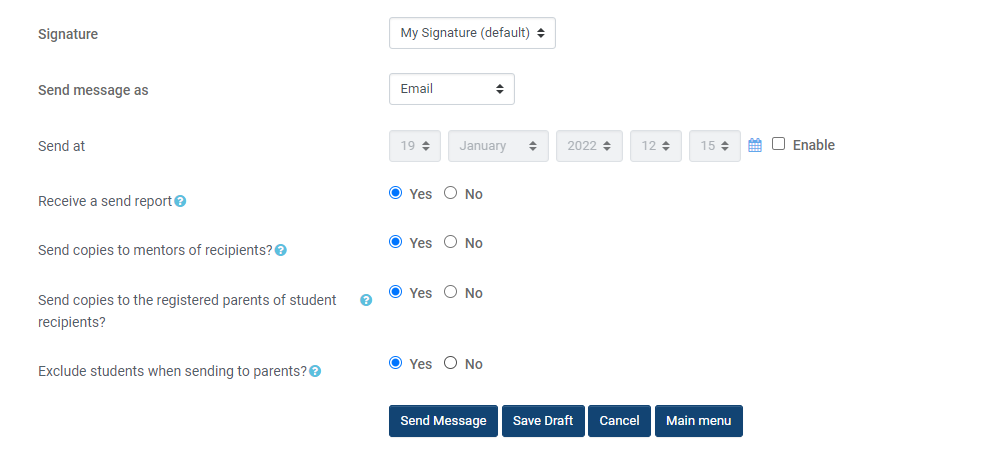This screenshot has width=994, height=453.
Task: Open the My Signature dropdown
Action: click(472, 33)
